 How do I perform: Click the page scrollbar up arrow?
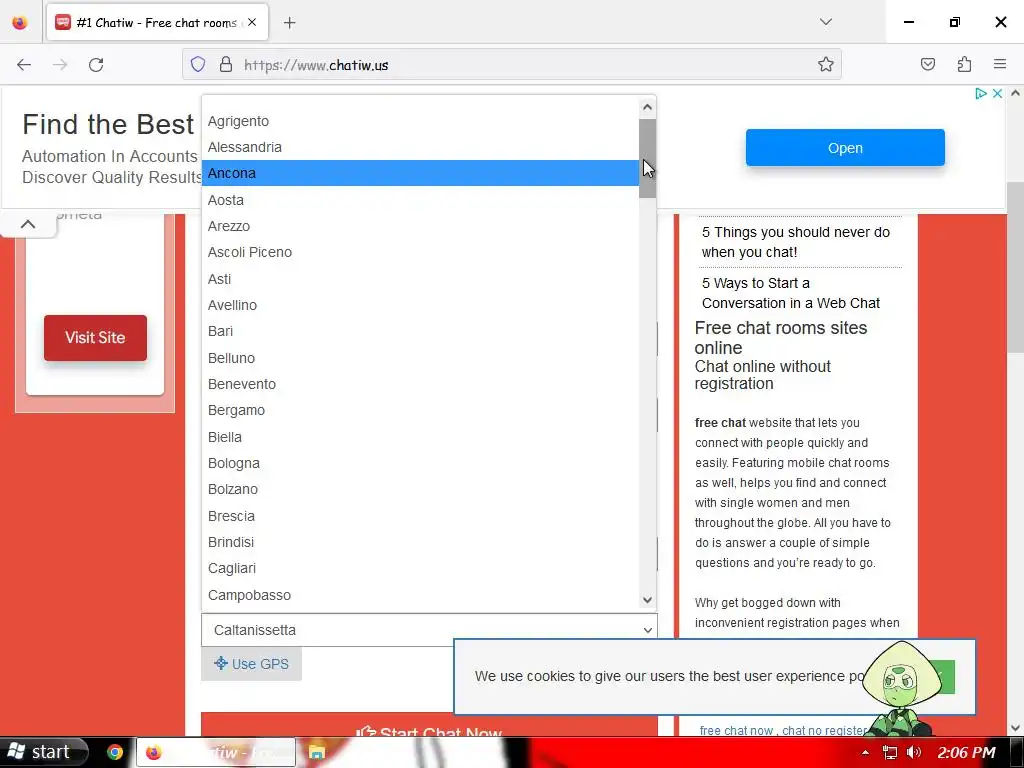point(1015,93)
